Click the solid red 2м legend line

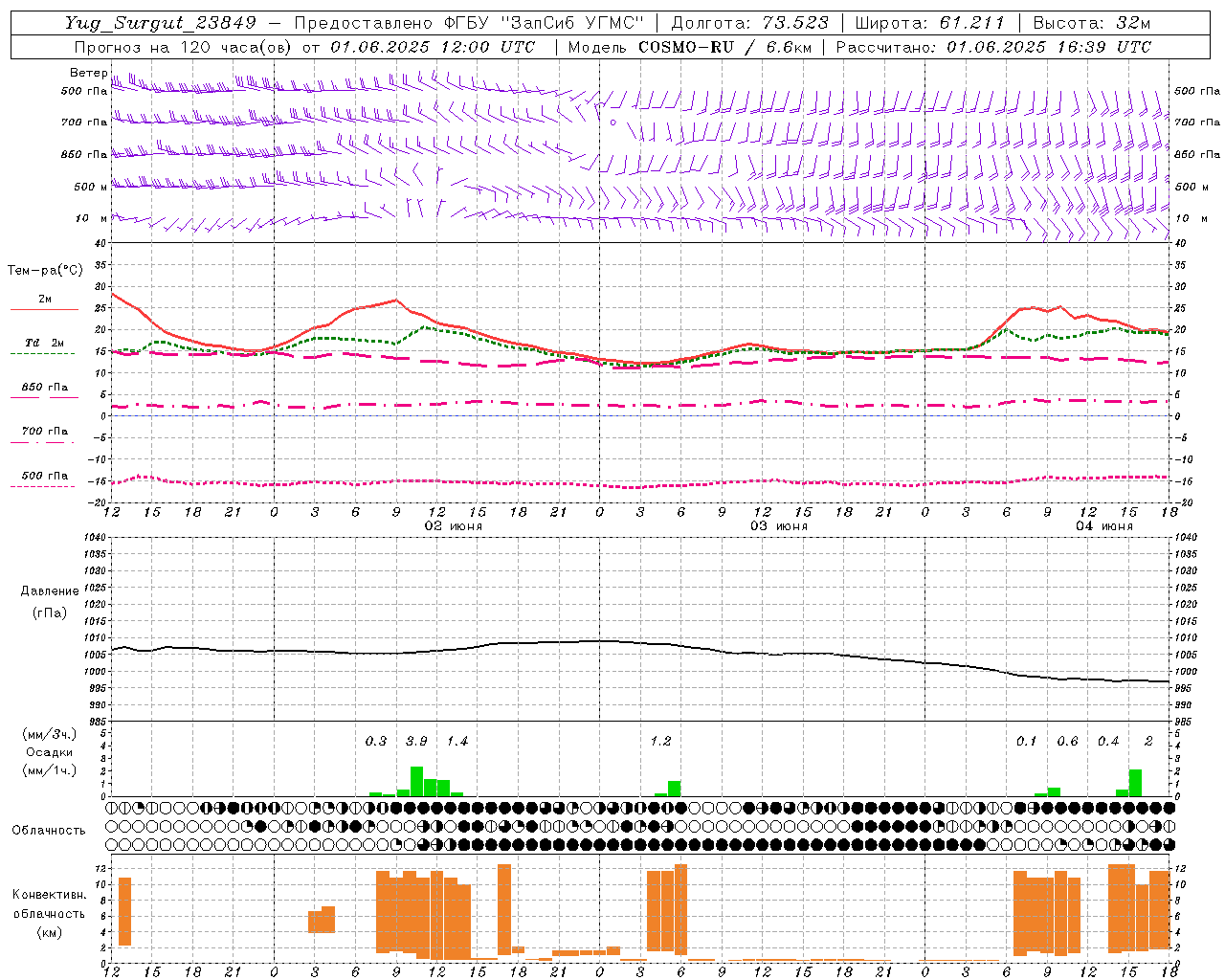(44, 310)
